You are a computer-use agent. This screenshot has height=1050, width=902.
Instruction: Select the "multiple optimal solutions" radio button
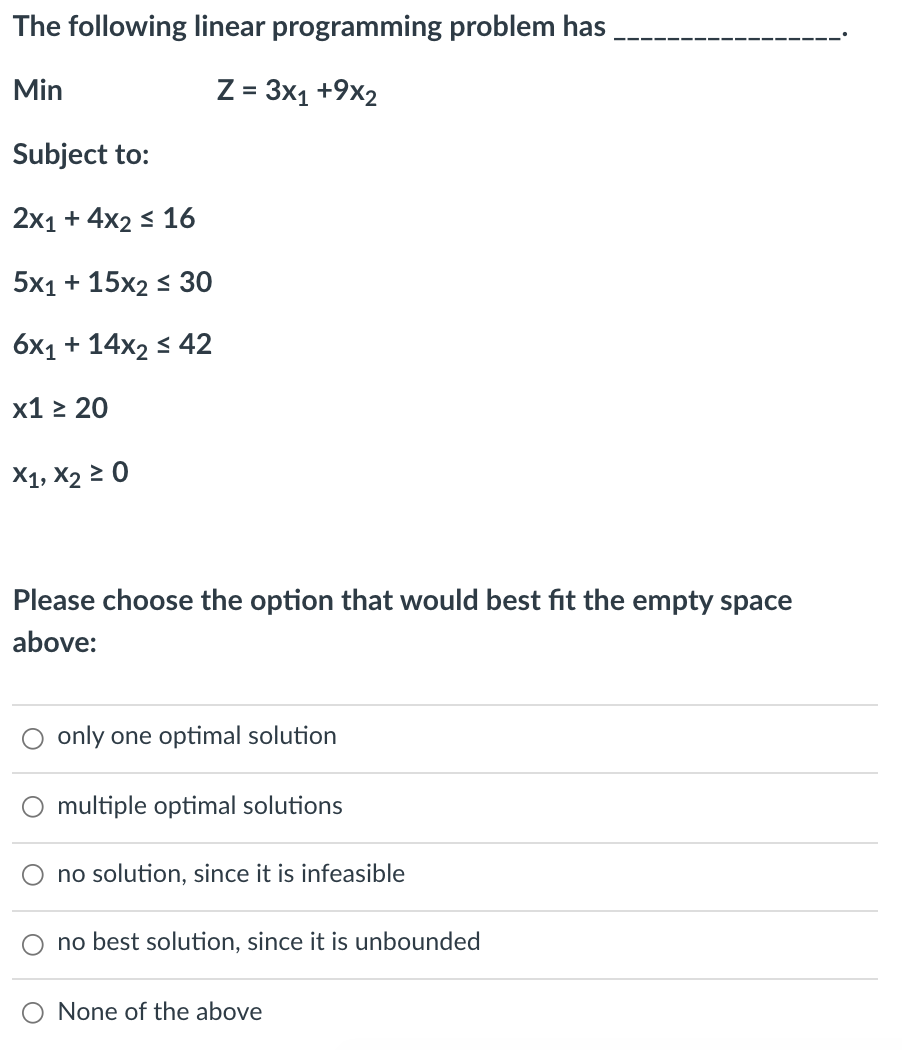(x=33, y=806)
